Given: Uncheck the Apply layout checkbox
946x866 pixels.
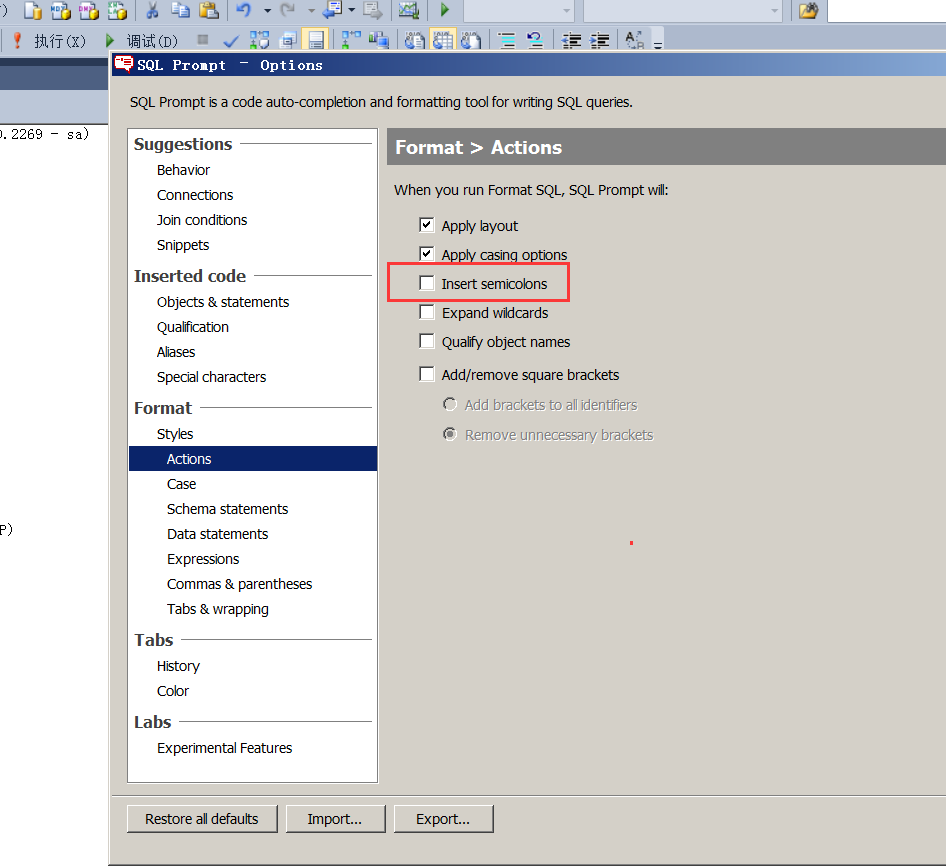Looking at the screenshot, I should point(427,225).
